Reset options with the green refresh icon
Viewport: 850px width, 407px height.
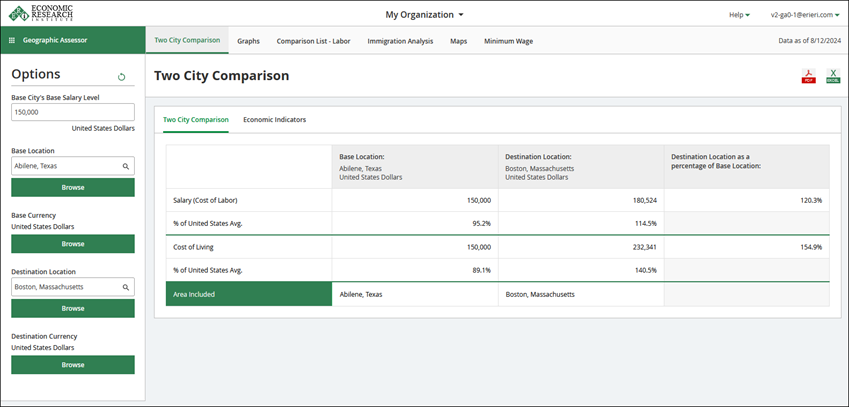(x=121, y=77)
